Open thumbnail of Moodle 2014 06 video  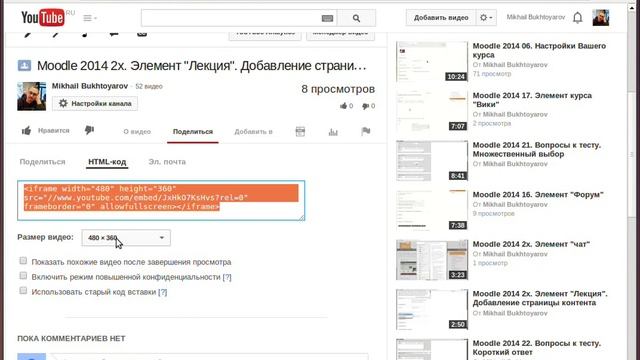[432, 61]
